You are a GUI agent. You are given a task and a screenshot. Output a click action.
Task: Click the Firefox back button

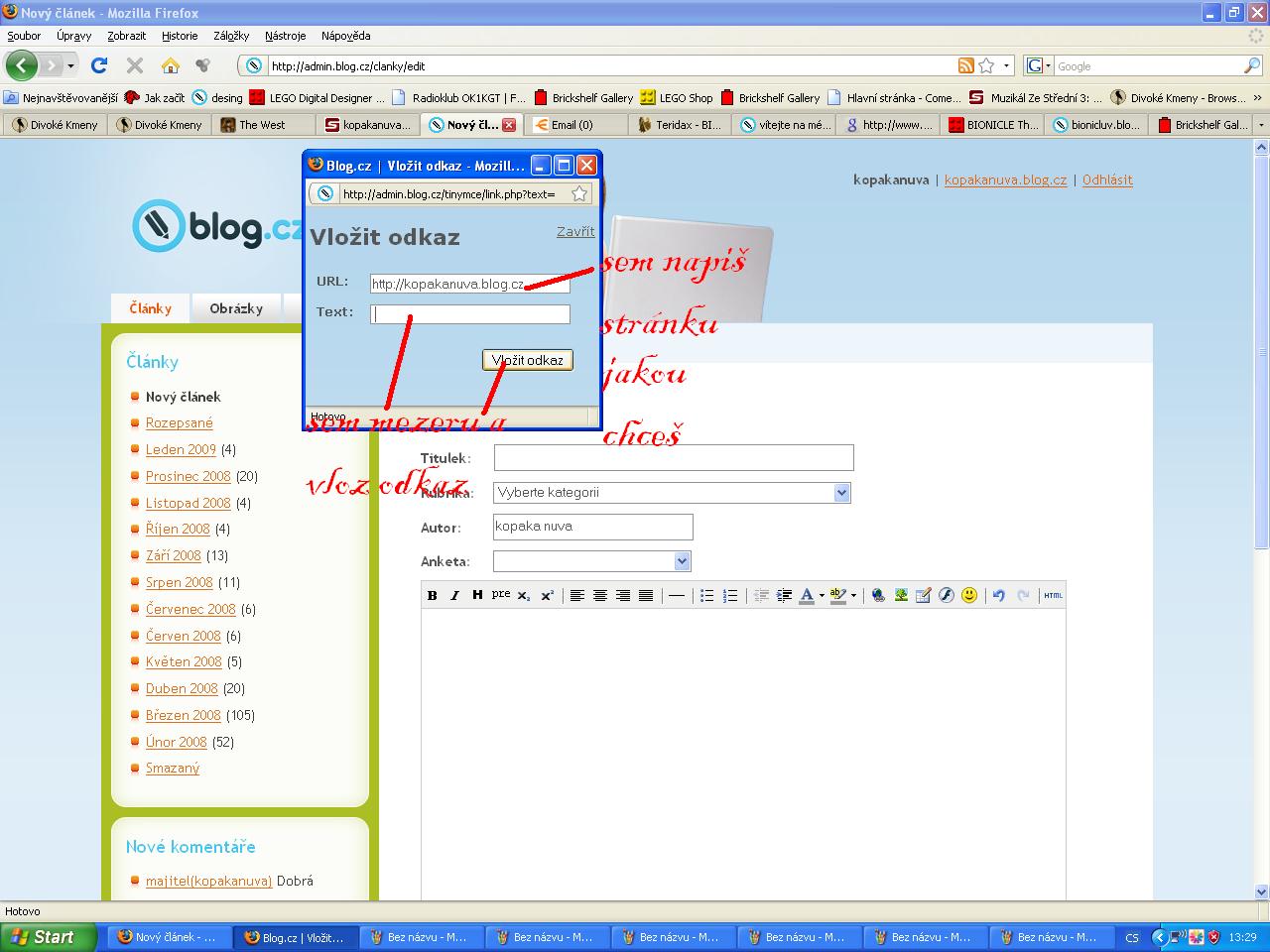(x=22, y=65)
